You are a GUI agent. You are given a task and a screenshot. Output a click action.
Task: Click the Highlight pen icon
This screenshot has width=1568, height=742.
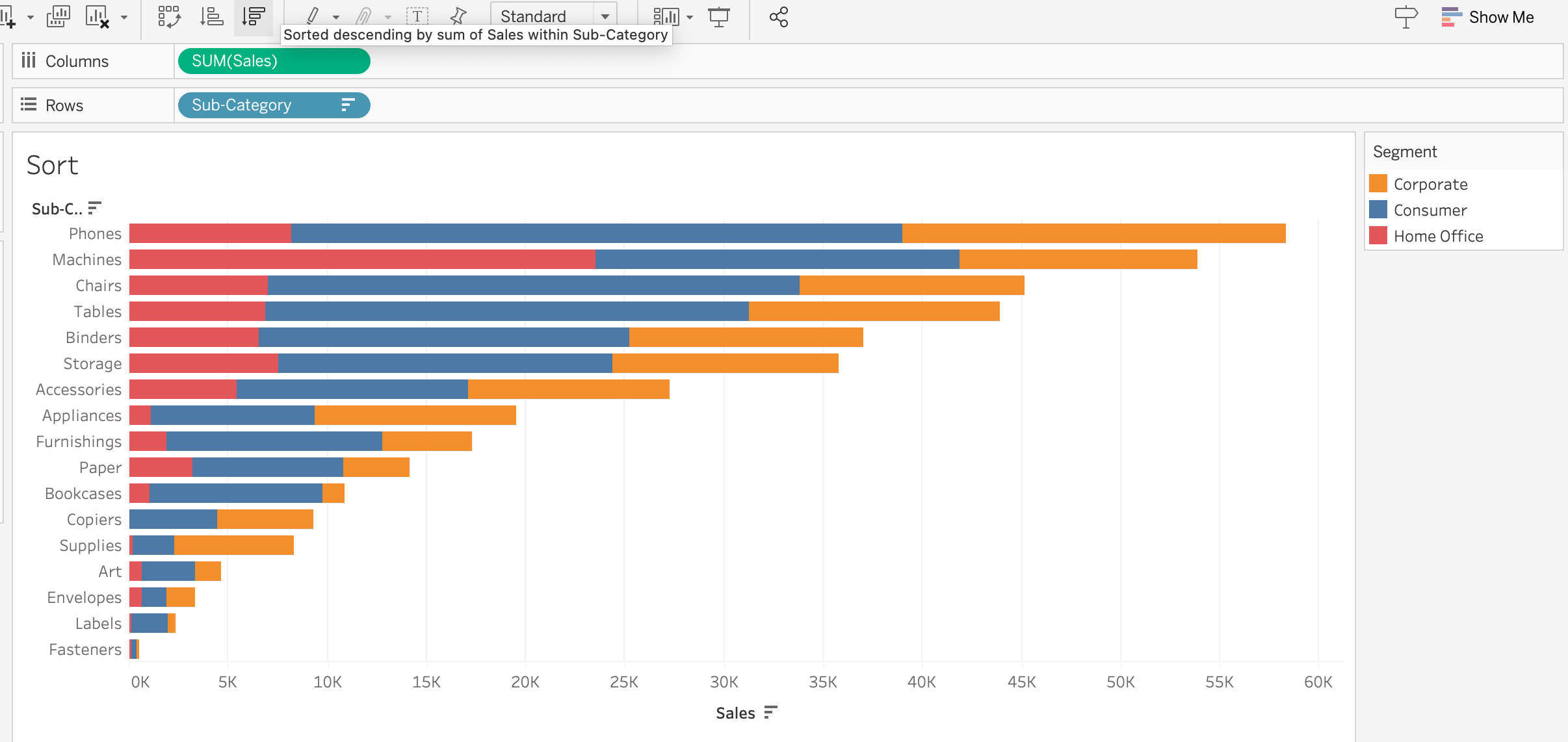[313, 16]
